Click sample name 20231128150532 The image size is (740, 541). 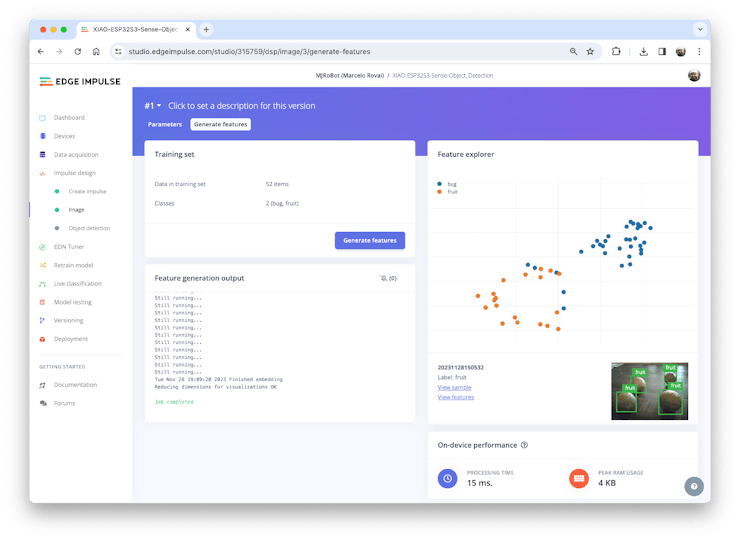pos(461,367)
